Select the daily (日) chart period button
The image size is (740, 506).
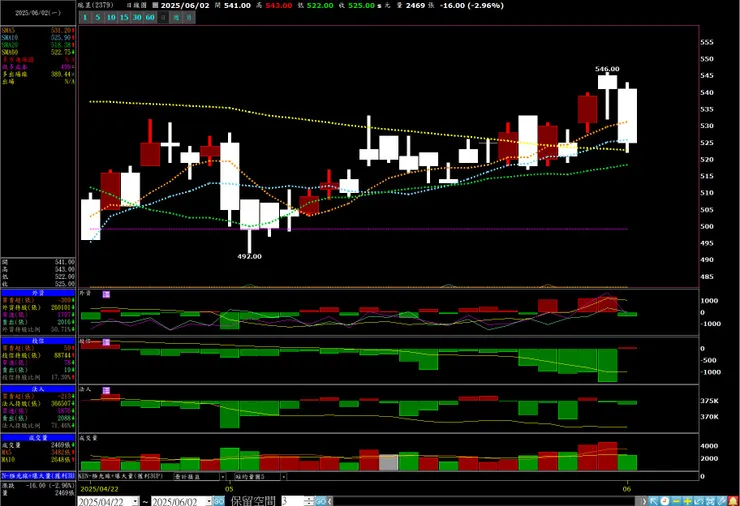tap(163, 17)
